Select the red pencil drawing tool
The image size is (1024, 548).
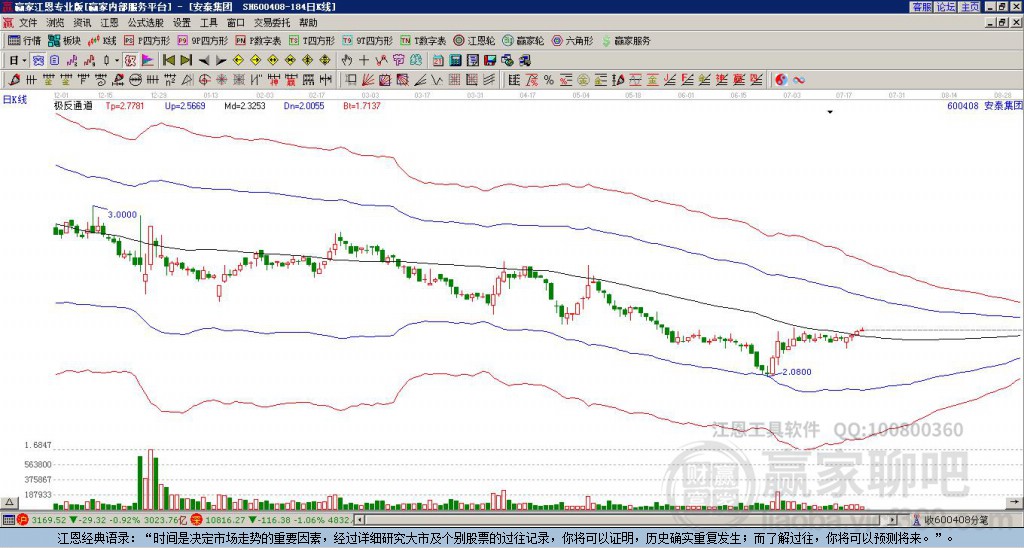(14, 80)
